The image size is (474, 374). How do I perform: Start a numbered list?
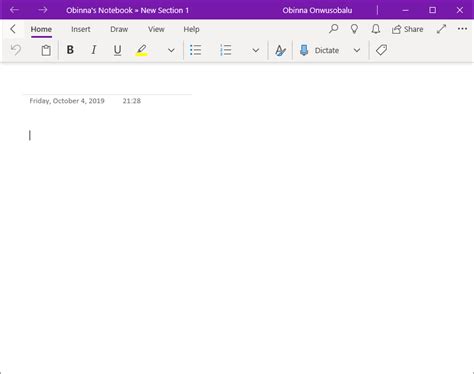226,50
